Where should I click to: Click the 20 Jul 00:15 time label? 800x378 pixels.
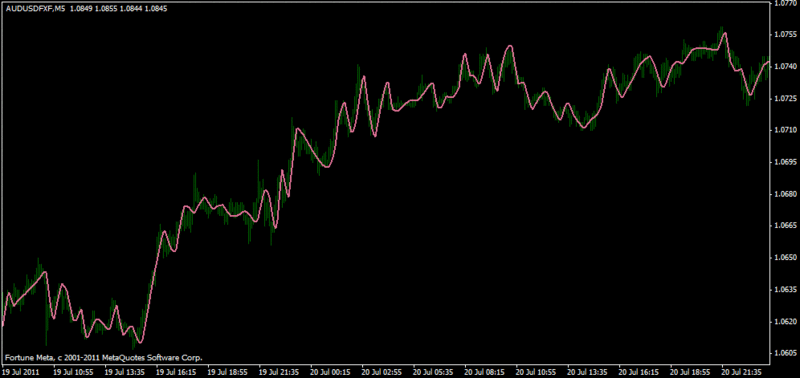pyautogui.click(x=330, y=372)
